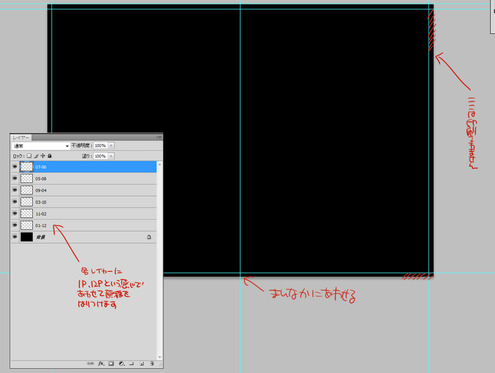Viewport: 495px width, 373px height.
Task: Select layer name 01-12
Action: coord(41,225)
